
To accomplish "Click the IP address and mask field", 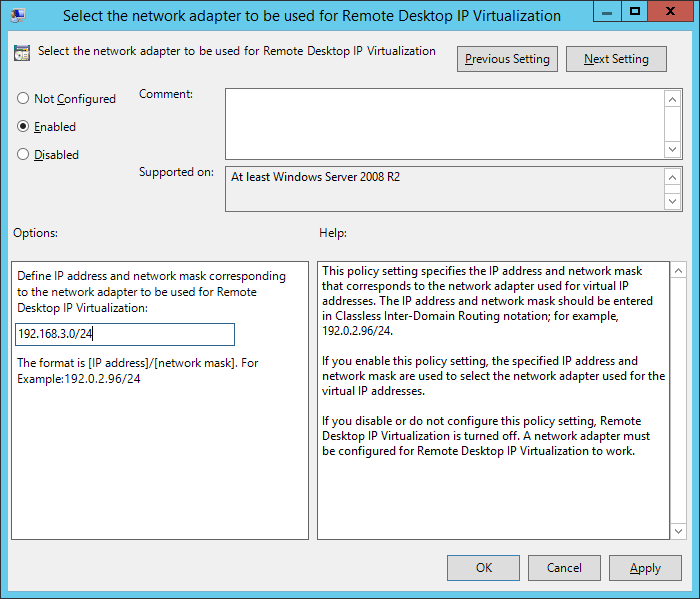I will tap(125, 334).
